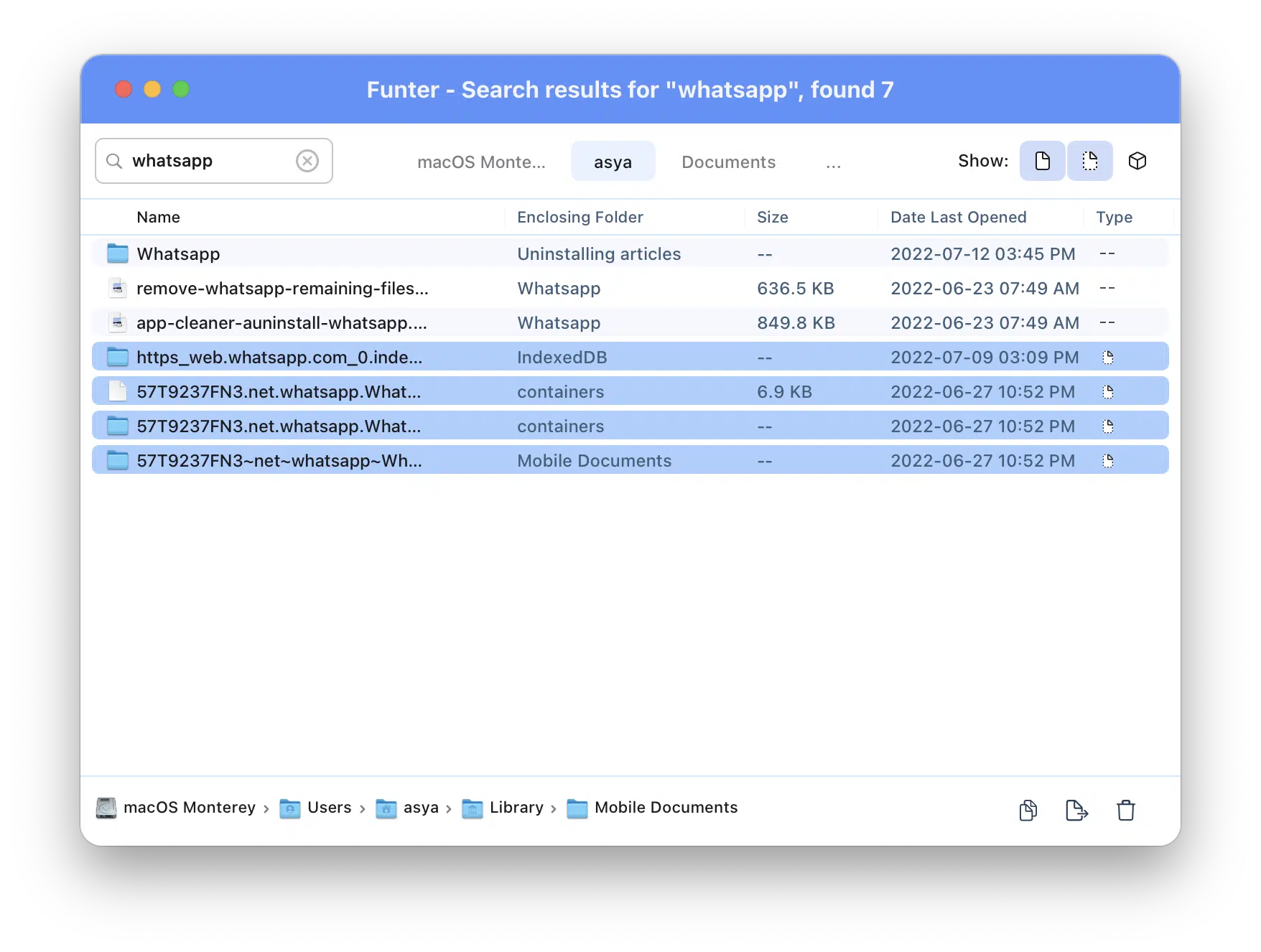Image resolution: width=1261 pixels, height=952 pixels.
Task: Click hidden type icon in 6.9 KB row
Action: tap(1108, 391)
